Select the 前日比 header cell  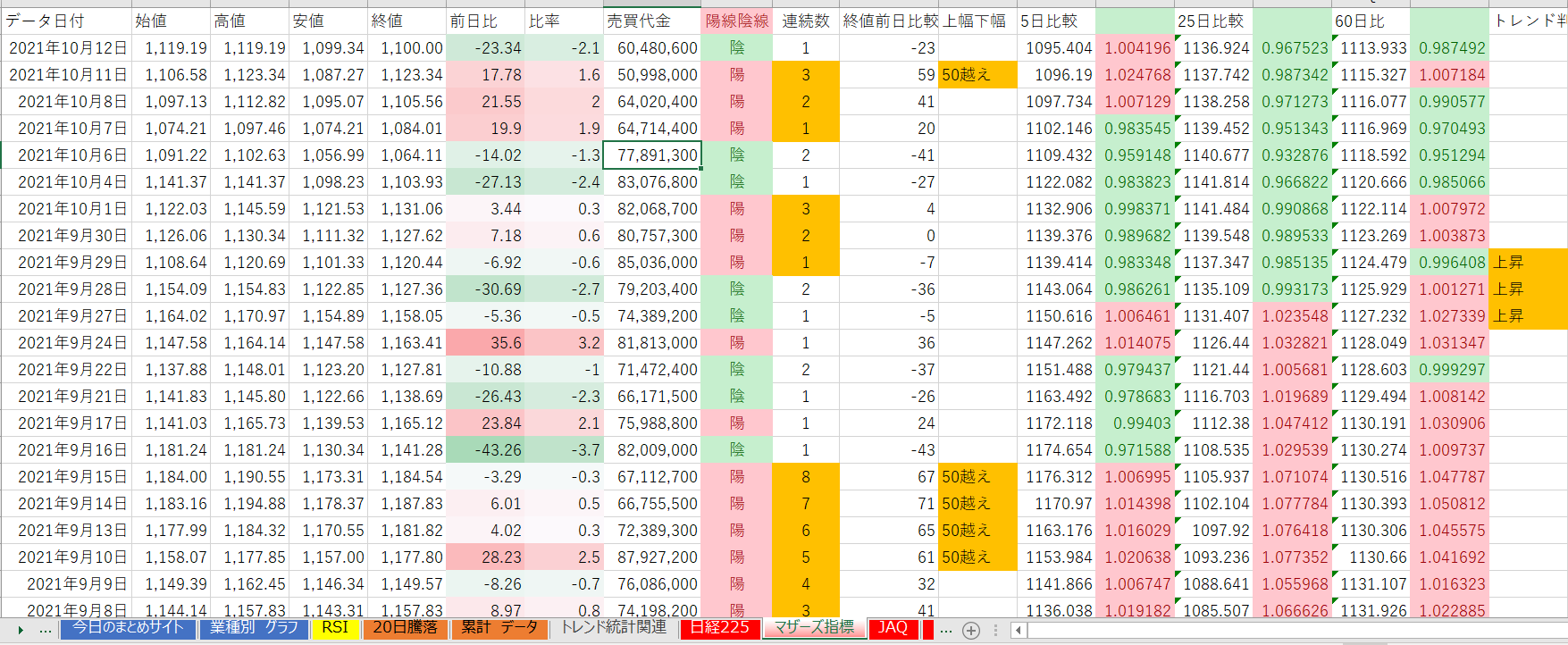[485, 21]
